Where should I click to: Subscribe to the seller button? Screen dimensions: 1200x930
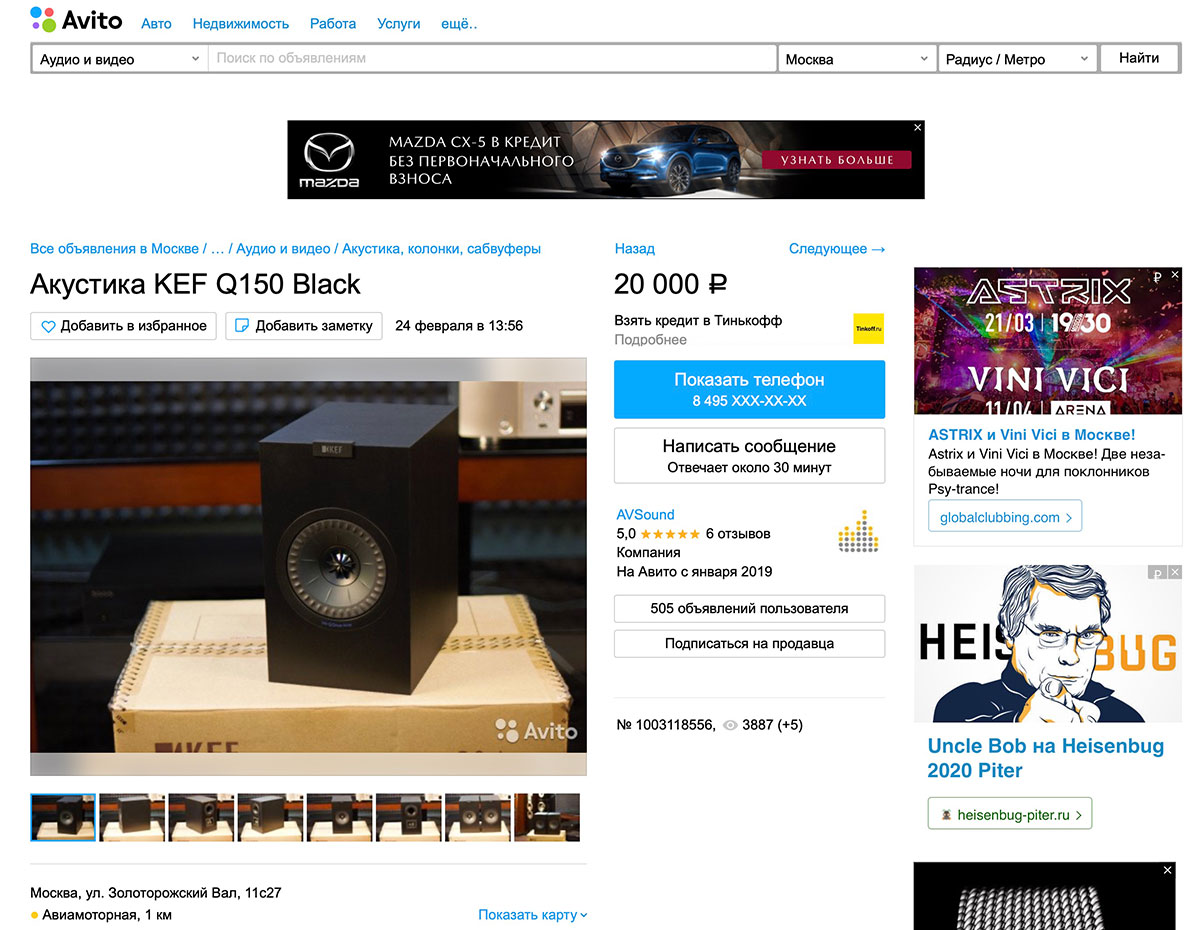tap(749, 644)
